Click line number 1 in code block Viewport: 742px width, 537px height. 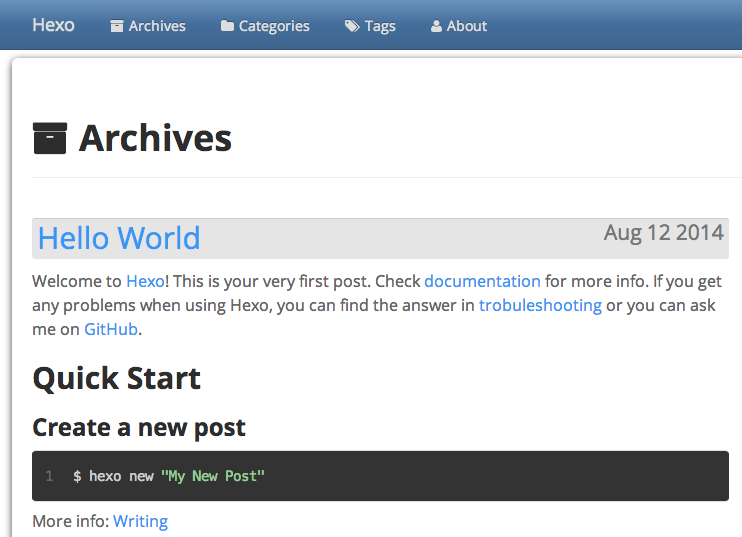click(49, 476)
